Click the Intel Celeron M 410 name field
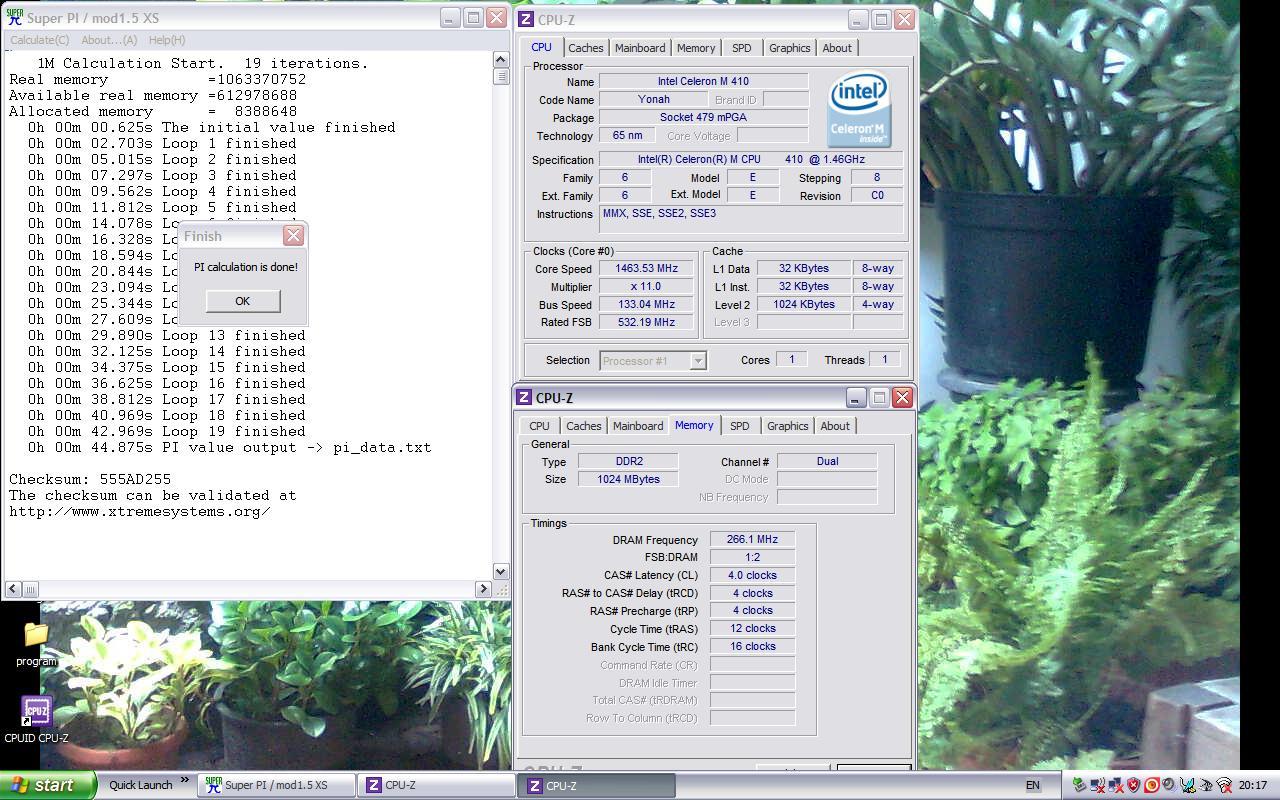This screenshot has width=1280, height=800. click(x=703, y=81)
